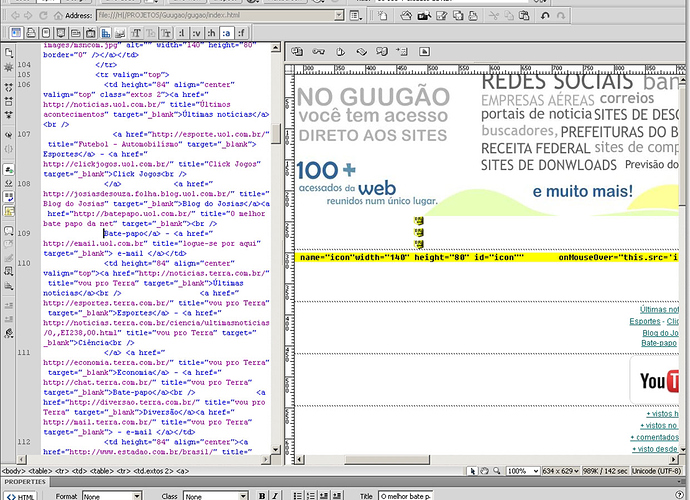Viewport: 690px width, 500px height.
Task: Click the New document icon in standard toolbar
Action: tap(383, 16)
